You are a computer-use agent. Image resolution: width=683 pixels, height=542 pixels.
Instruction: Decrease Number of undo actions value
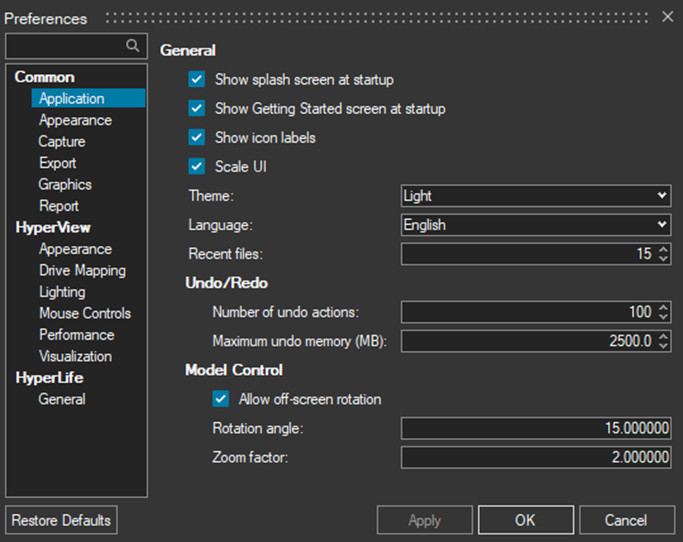coord(664,317)
